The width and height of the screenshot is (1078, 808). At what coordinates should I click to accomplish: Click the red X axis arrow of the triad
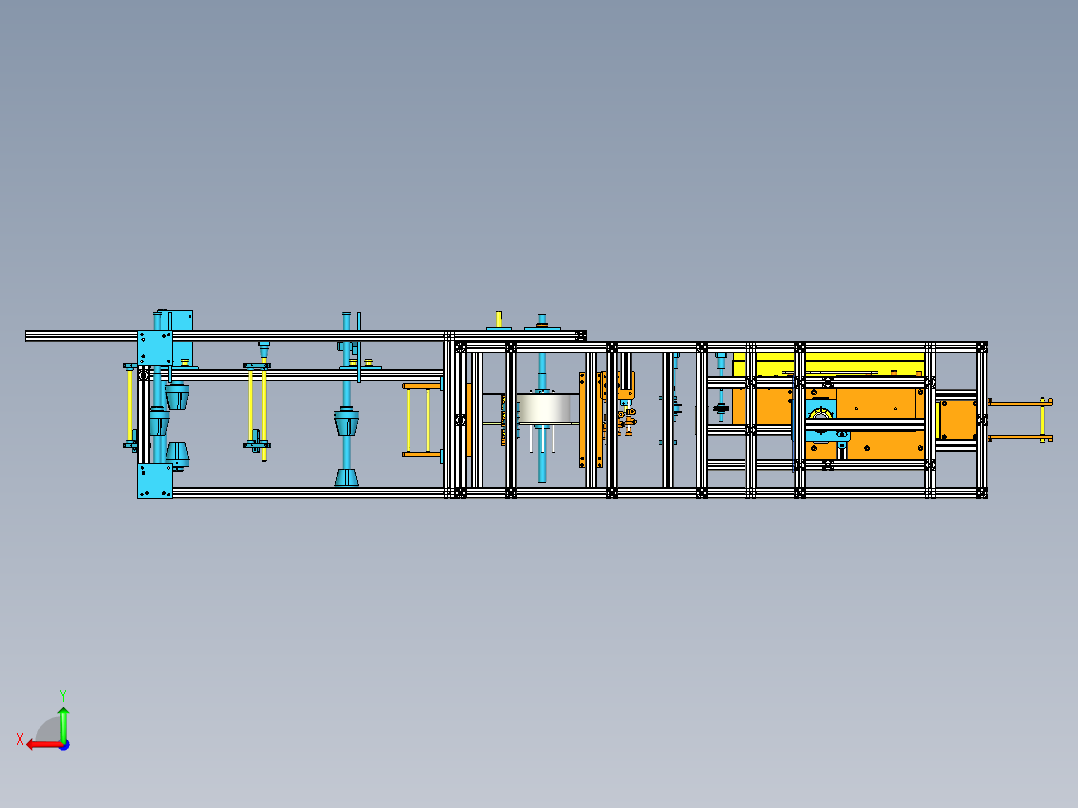(43, 745)
